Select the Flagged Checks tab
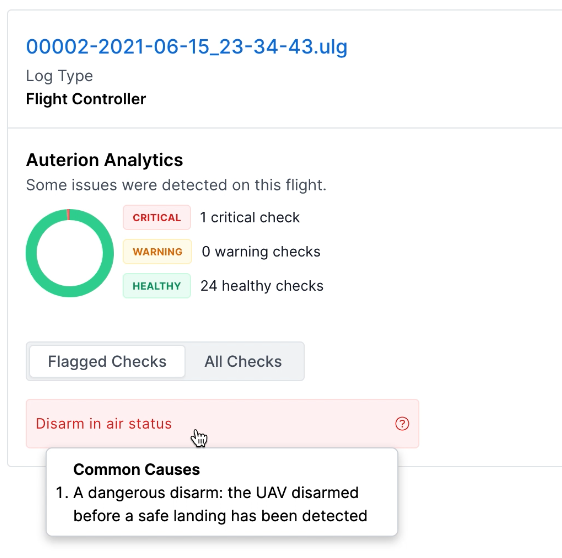Image resolution: width=562 pixels, height=558 pixels. [x=107, y=361]
